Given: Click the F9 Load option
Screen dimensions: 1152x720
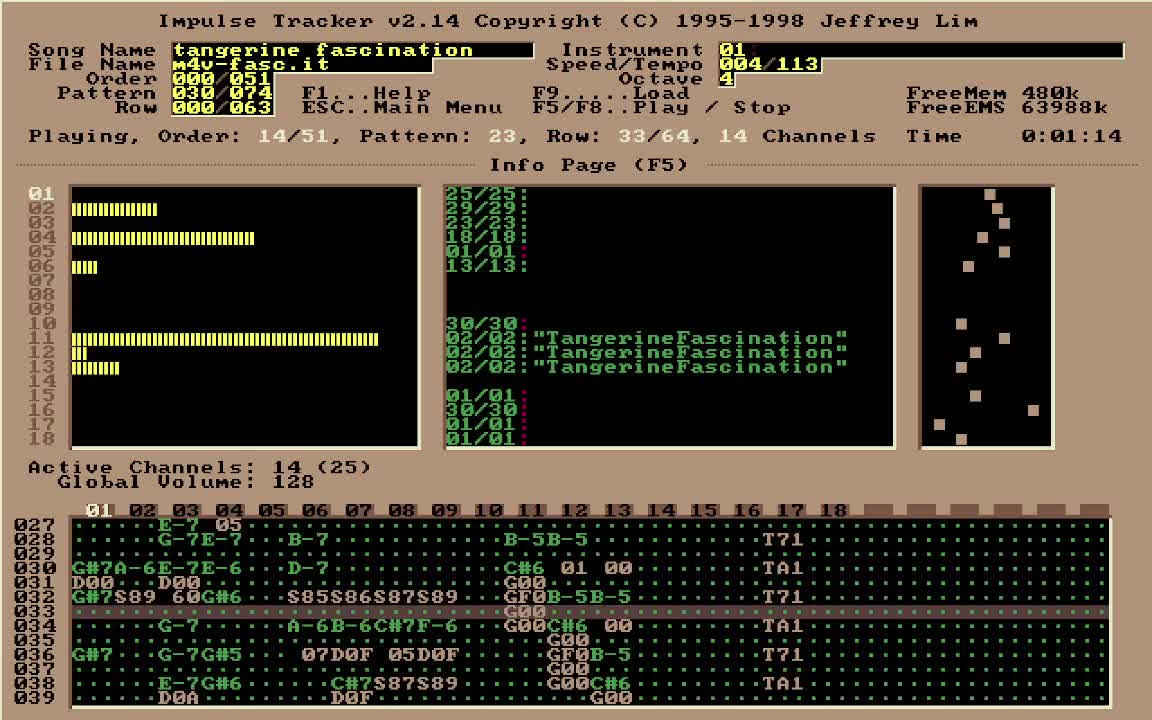Looking at the screenshot, I should click(x=611, y=93).
